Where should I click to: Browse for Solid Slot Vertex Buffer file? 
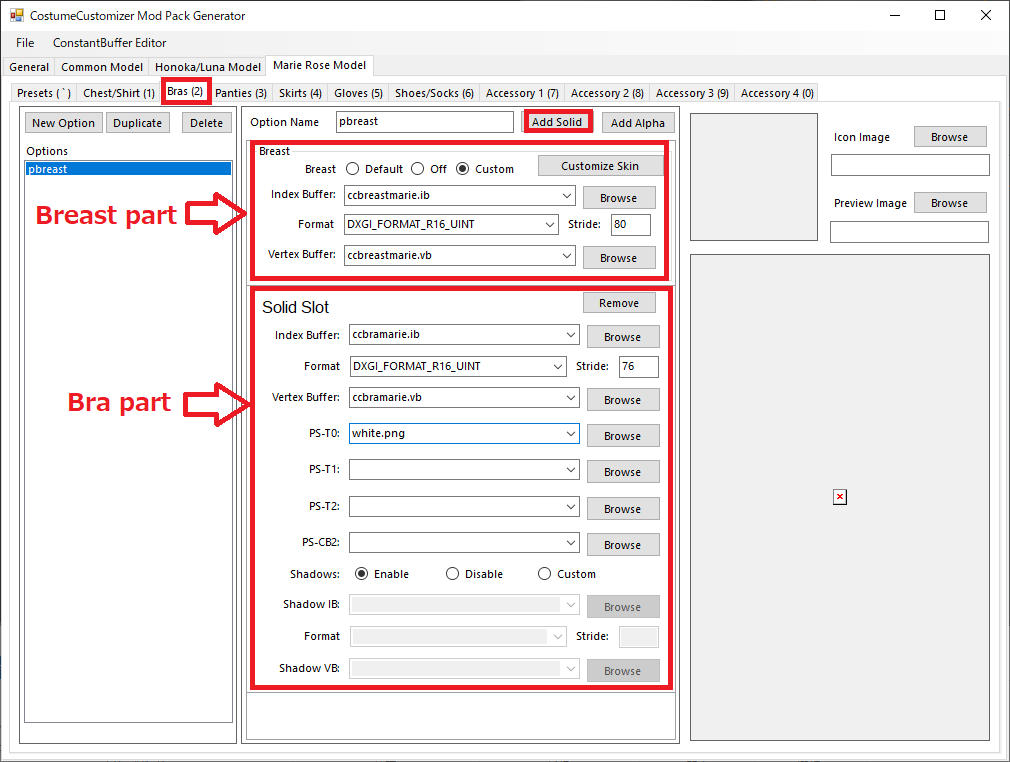coord(623,400)
